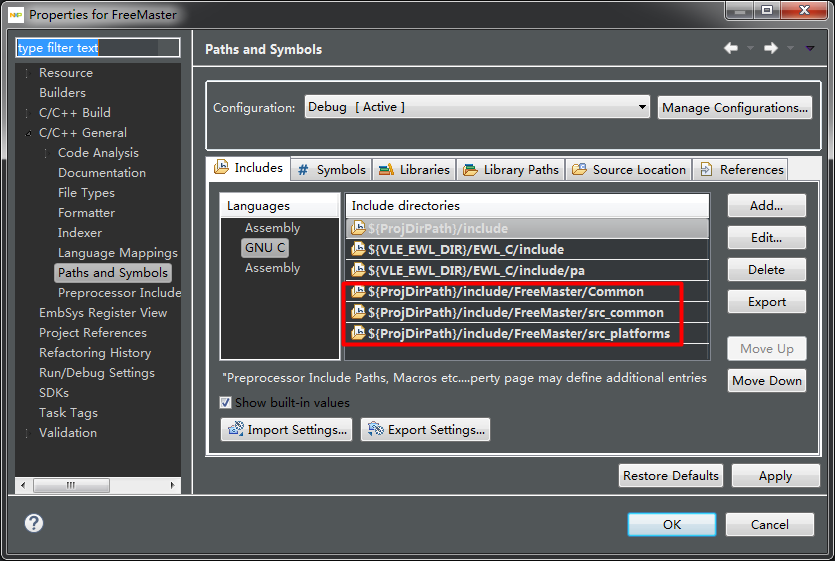Click Restore Defaults button
The width and height of the screenshot is (835, 561).
click(x=671, y=475)
